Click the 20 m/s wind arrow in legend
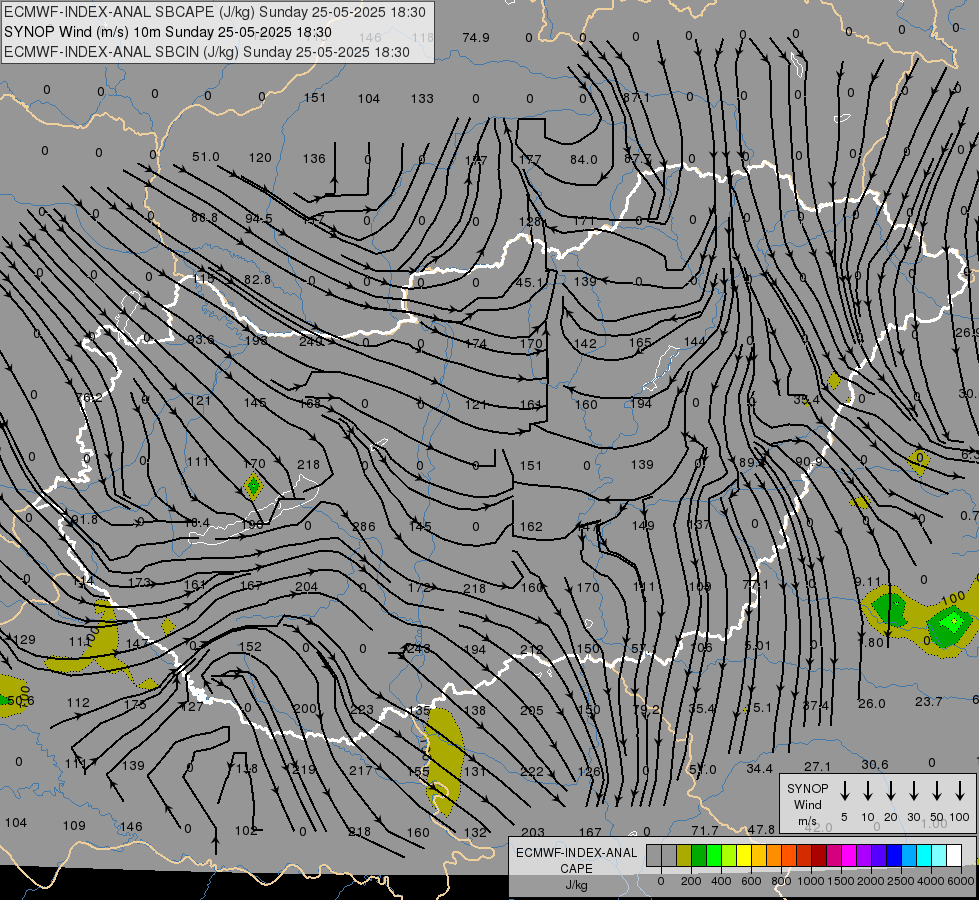The image size is (979, 900). [x=891, y=790]
